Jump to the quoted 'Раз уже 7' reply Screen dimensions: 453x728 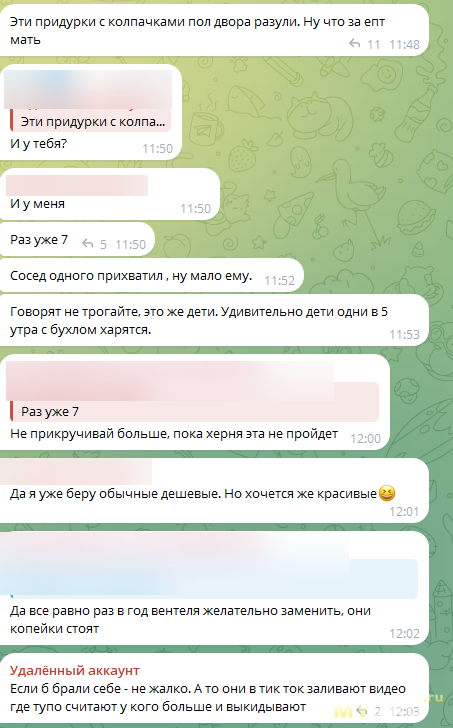(x=194, y=411)
